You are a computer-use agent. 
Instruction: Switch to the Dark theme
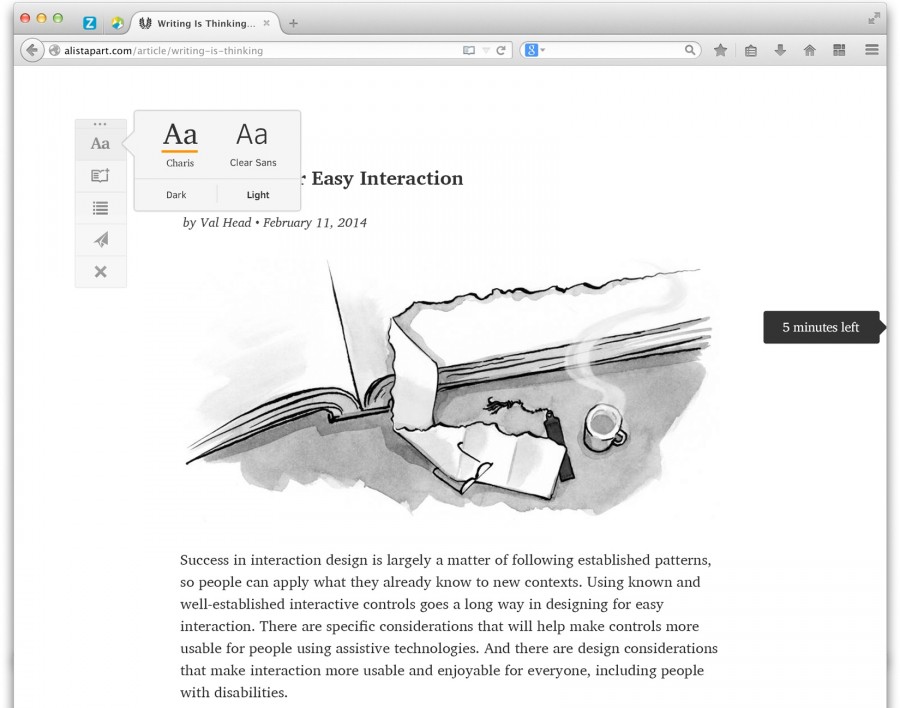coord(176,194)
